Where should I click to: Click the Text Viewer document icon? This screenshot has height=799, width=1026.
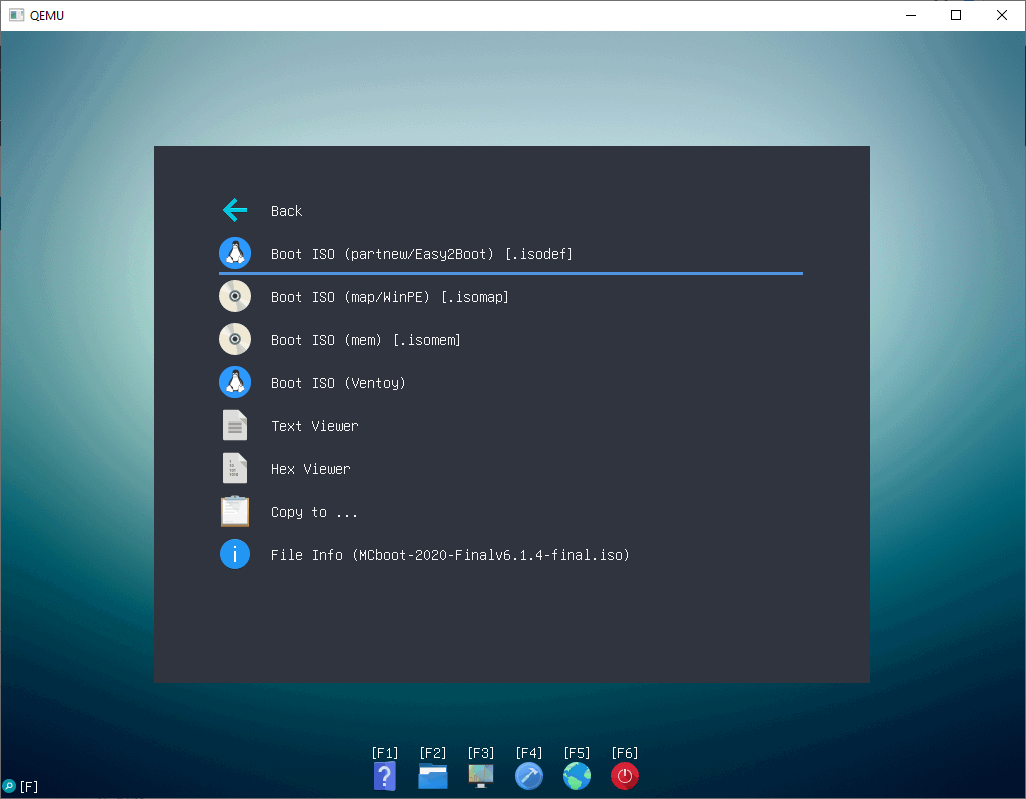(235, 425)
